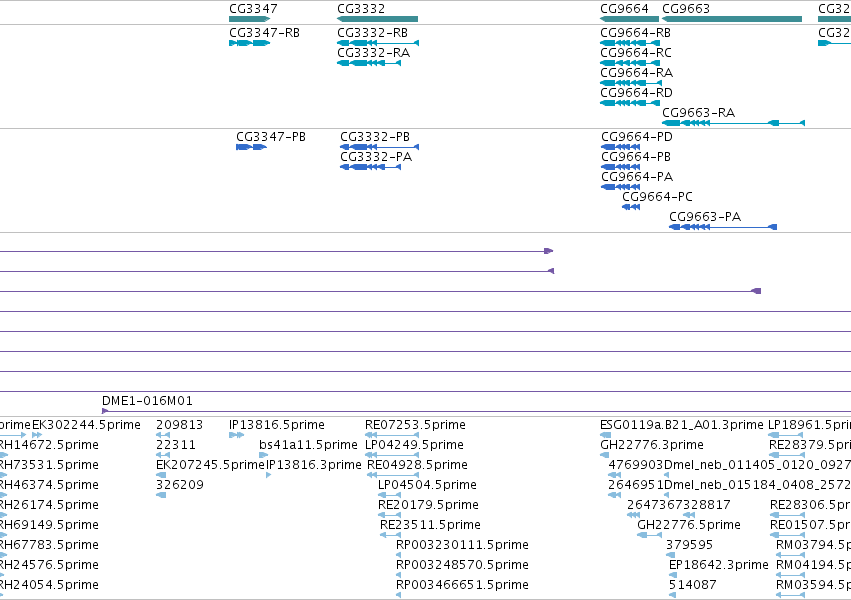Select the CG3332-RA transcript label
Viewport: 851px width, 600px height.
(373, 53)
